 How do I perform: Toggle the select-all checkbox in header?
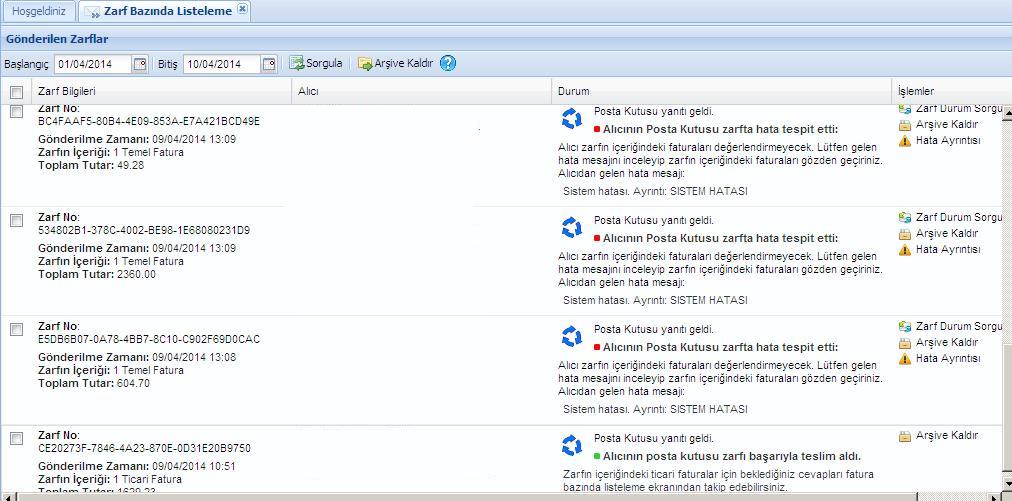pos(16,92)
